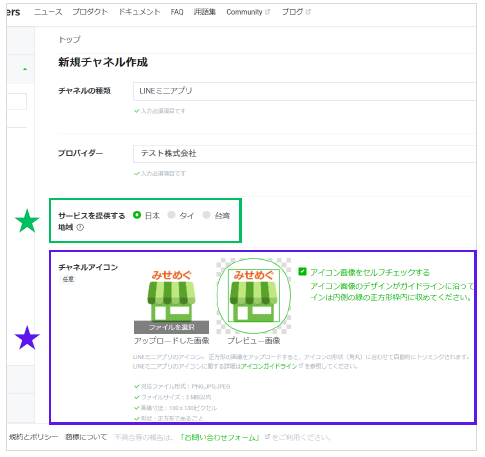The image size is (485, 457).
Task: Open the 用語集 menu item
Action: pyautogui.click(x=205, y=12)
